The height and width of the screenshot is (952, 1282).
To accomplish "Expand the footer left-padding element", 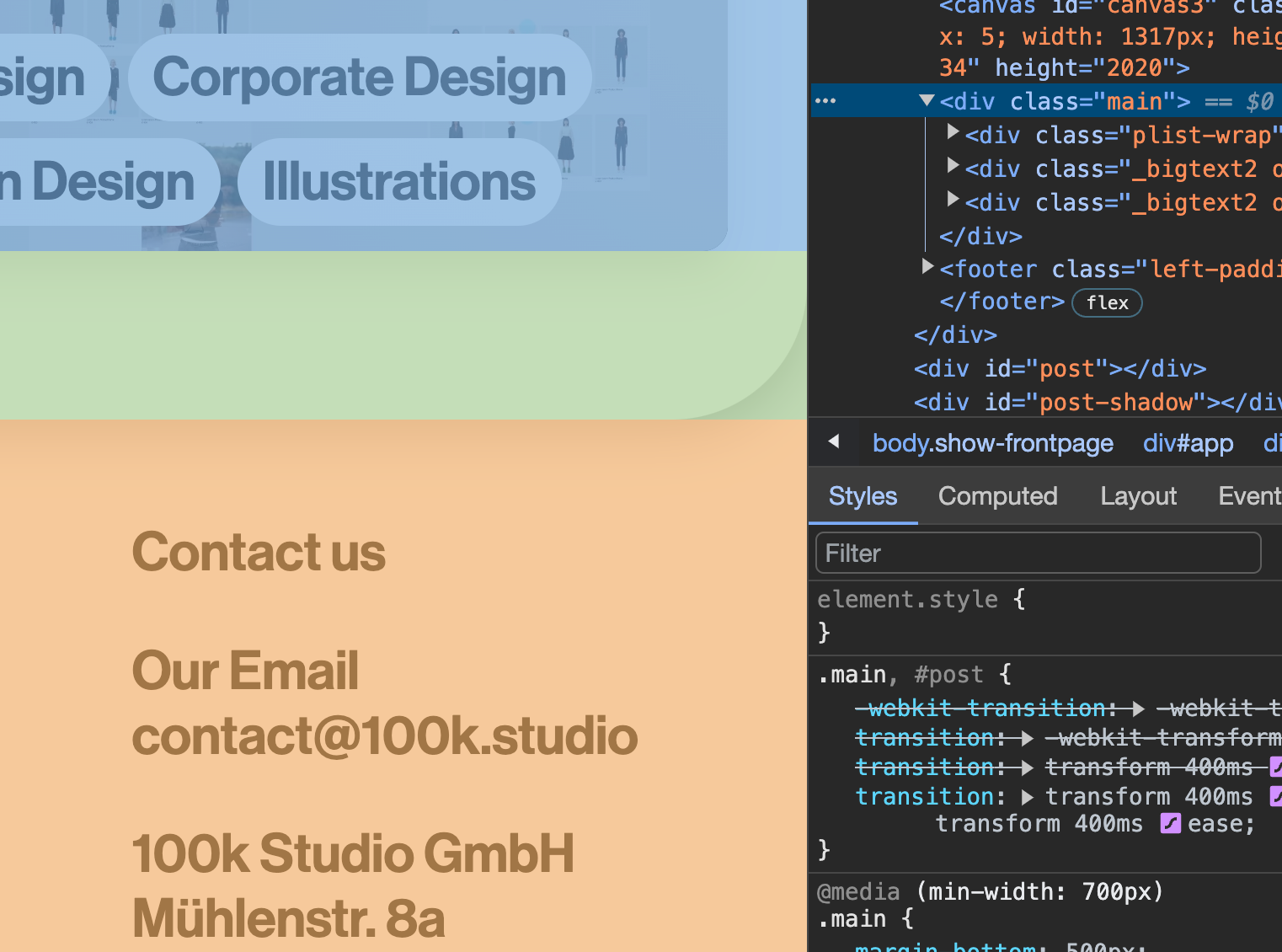I will click(x=927, y=267).
